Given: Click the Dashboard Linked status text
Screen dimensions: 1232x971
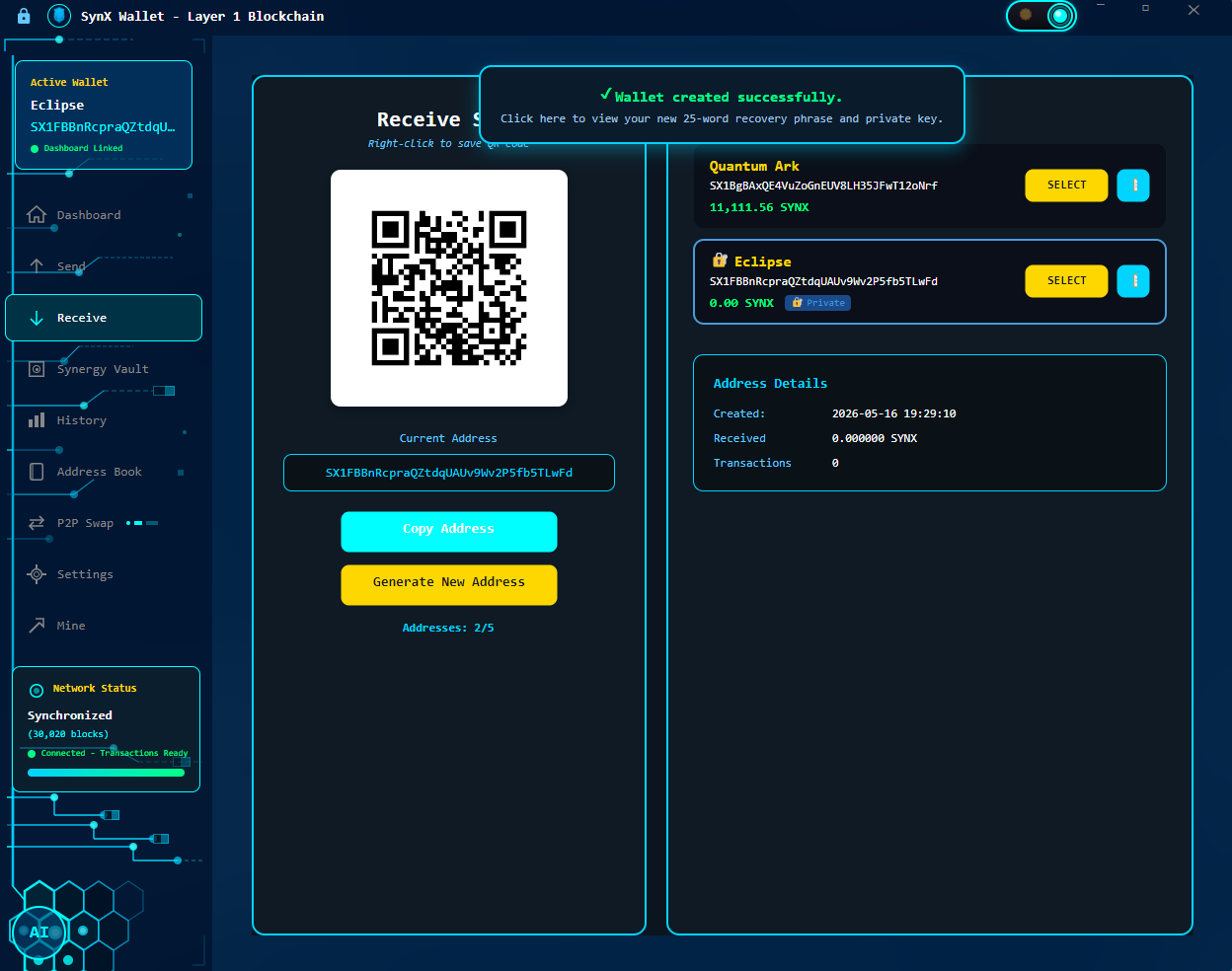Looking at the screenshot, I should tap(83, 148).
